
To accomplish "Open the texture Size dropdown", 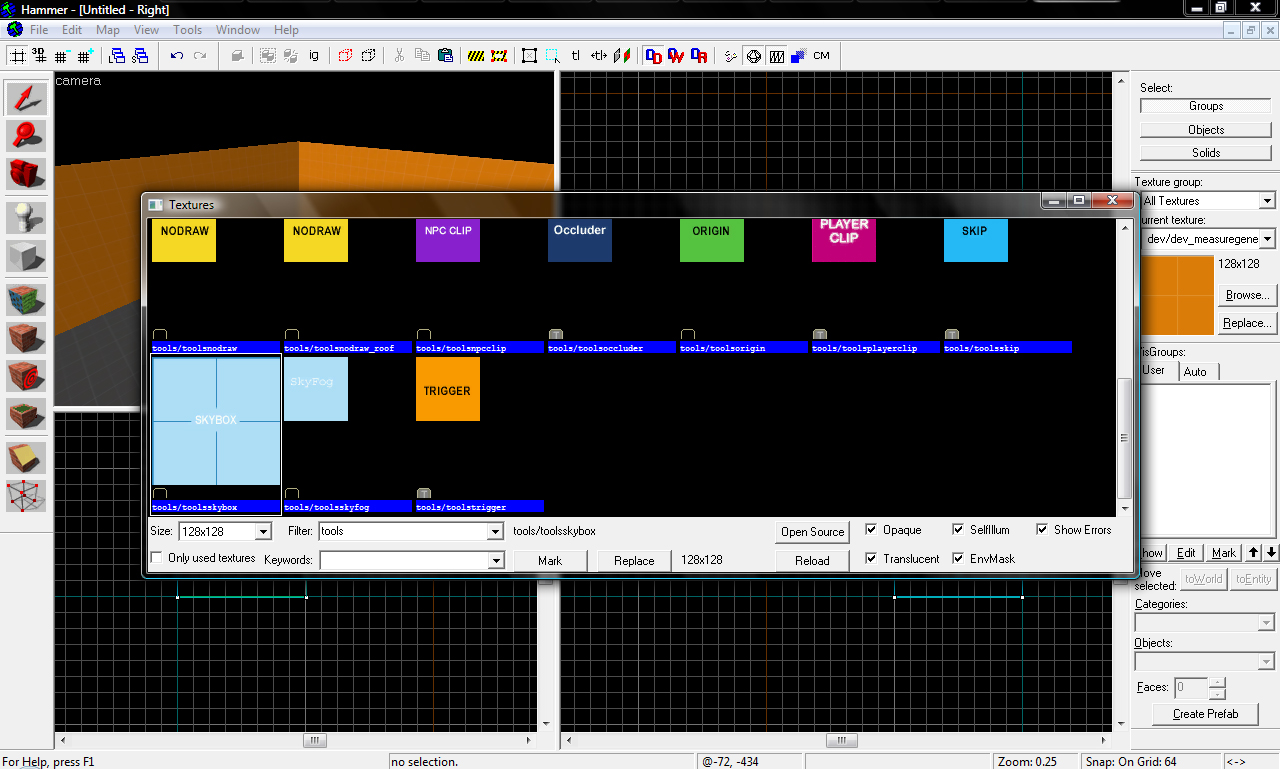I will point(263,532).
